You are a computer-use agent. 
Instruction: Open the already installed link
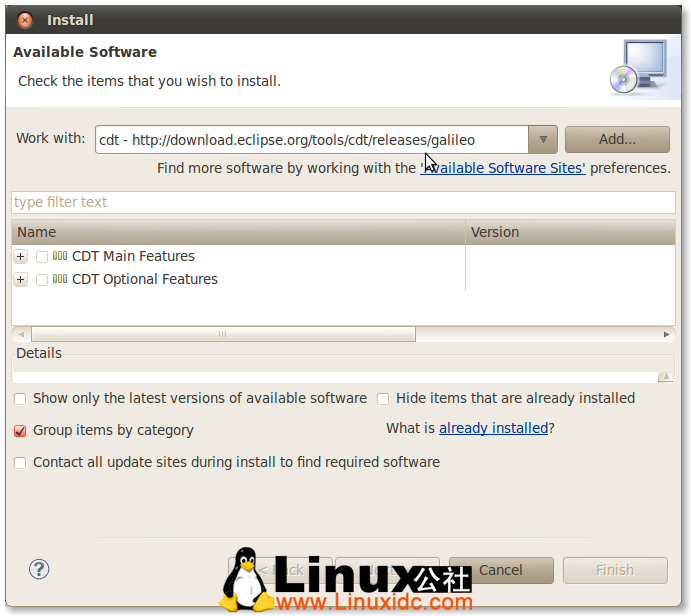tap(493, 428)
